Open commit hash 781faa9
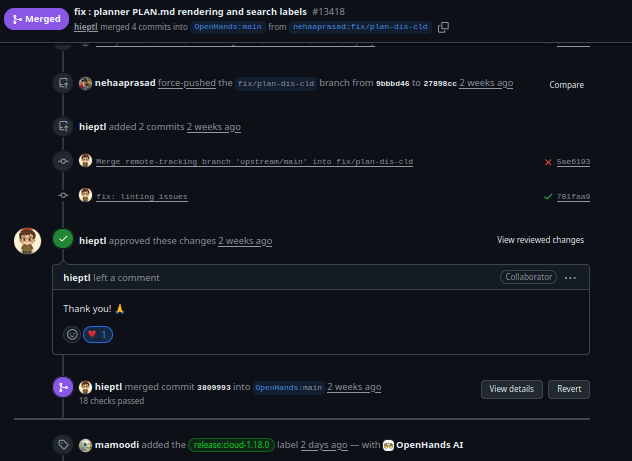The height and width of the screenshot is (461, 632). click(573, 197)
